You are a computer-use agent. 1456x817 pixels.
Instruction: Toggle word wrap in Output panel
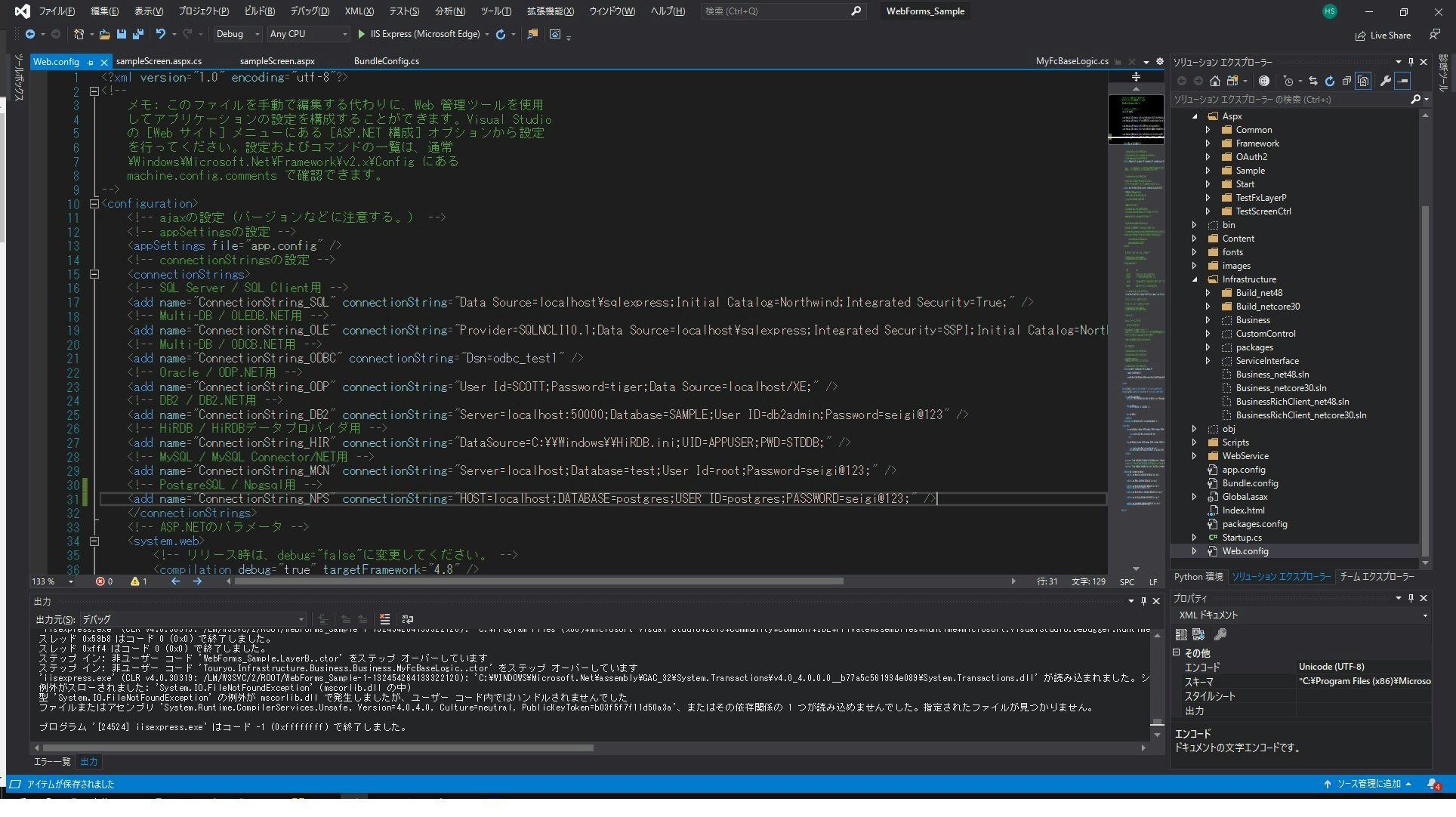(408, 619)
